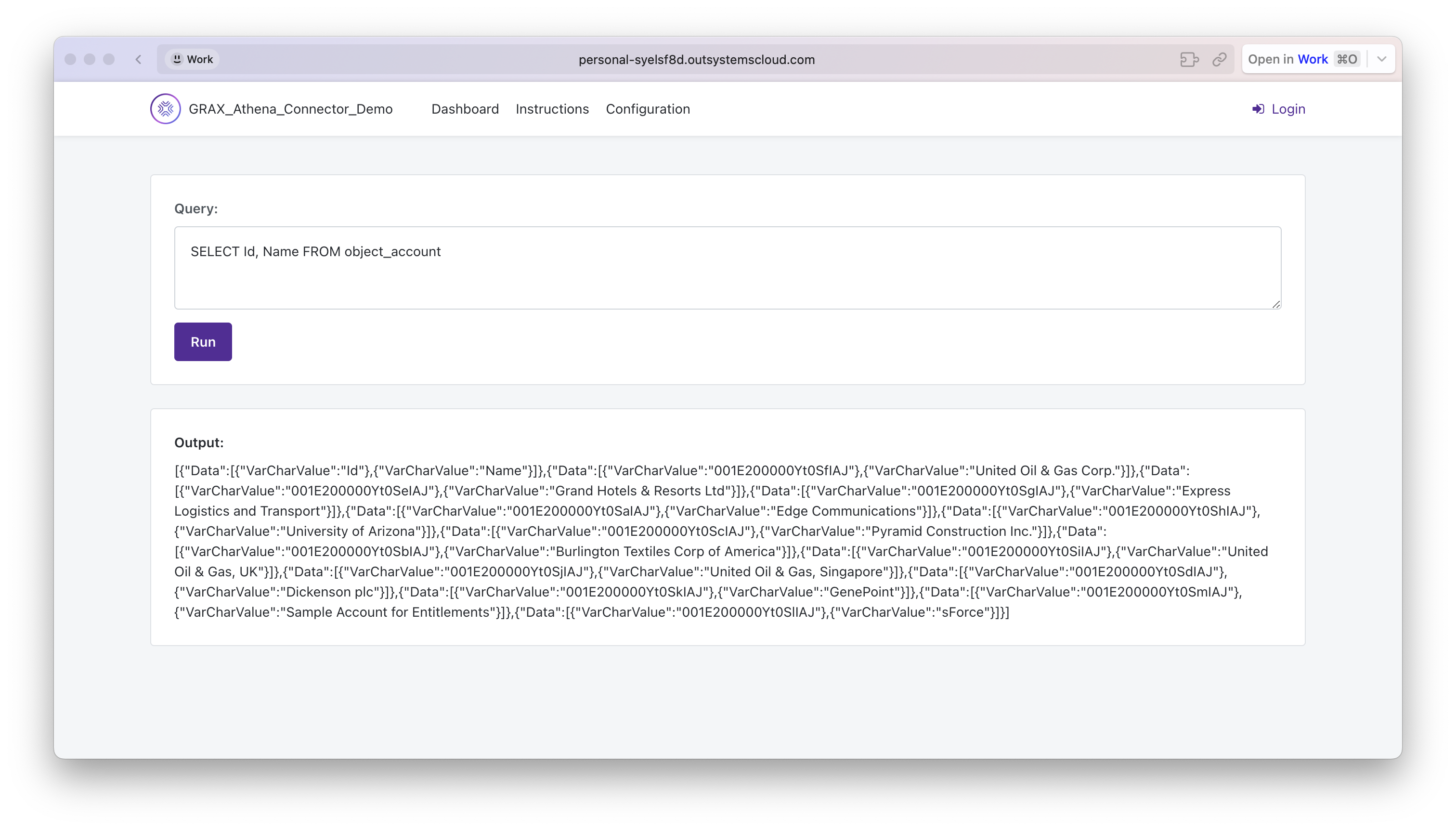Click the circular logo next to GRAX_Athena_Connector_Demo
The width and height of the screenshot is (1456, 830).
[x=165, y=108]
